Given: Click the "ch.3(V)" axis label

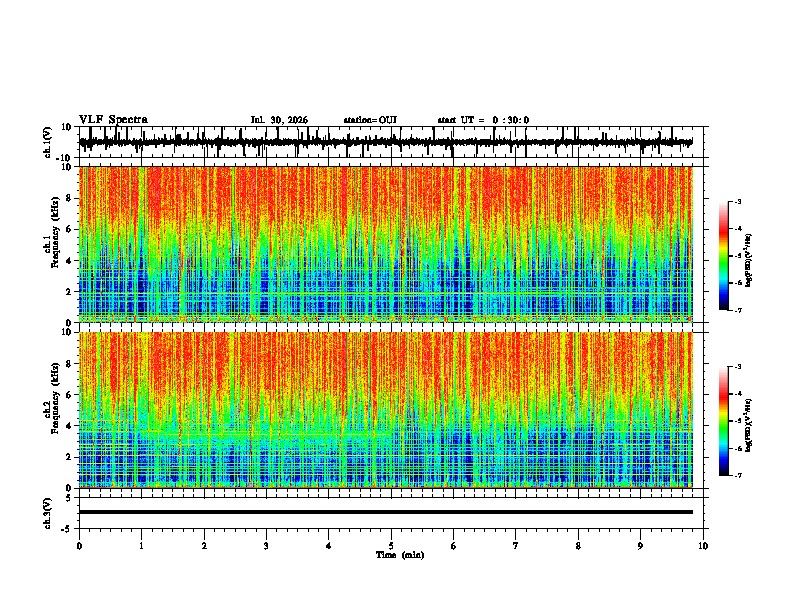Looking at the screenshot, I should coord(48,513).
